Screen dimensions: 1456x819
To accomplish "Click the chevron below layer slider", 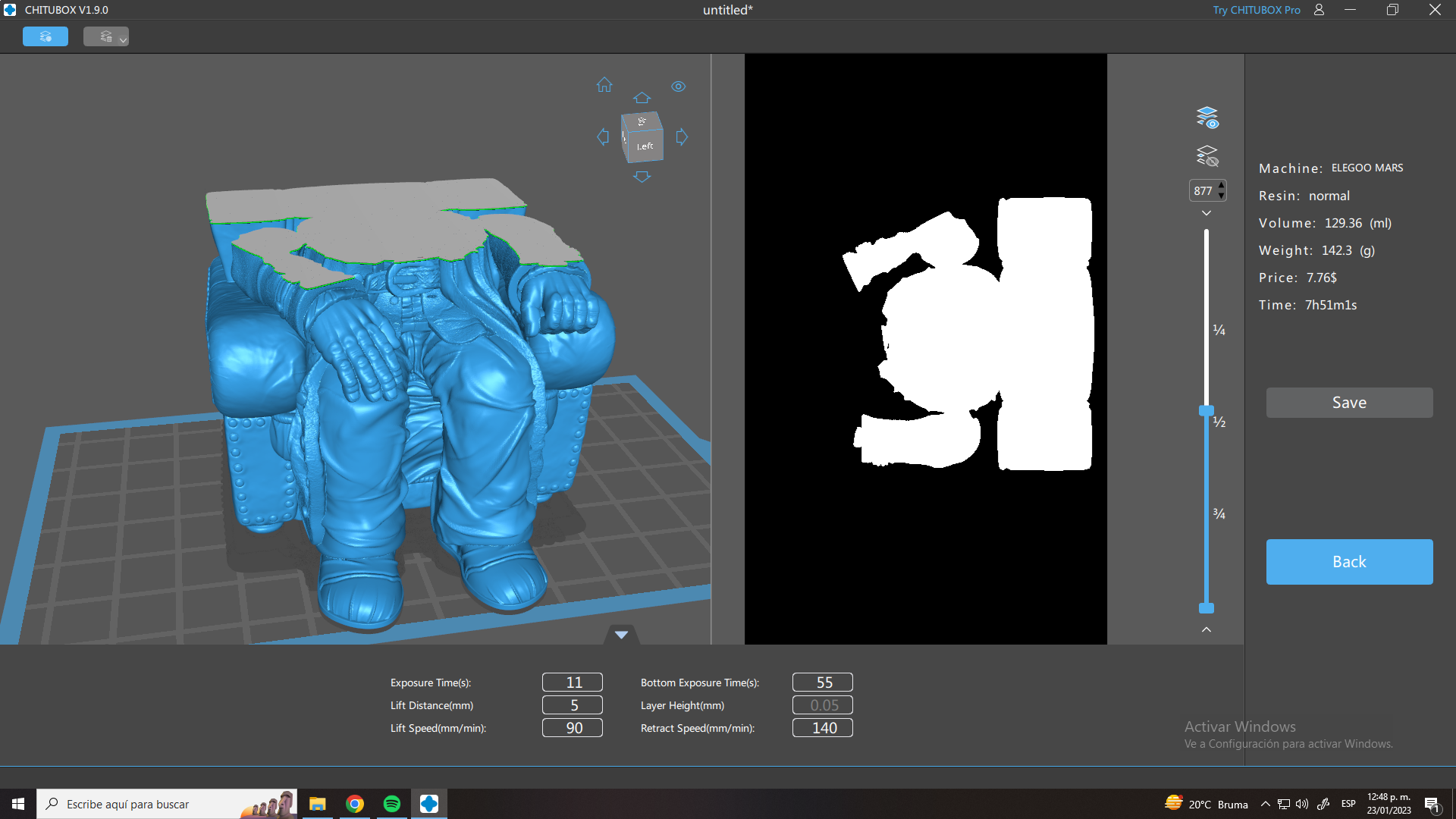I will pyautogui.click(x=1207, y=629).
